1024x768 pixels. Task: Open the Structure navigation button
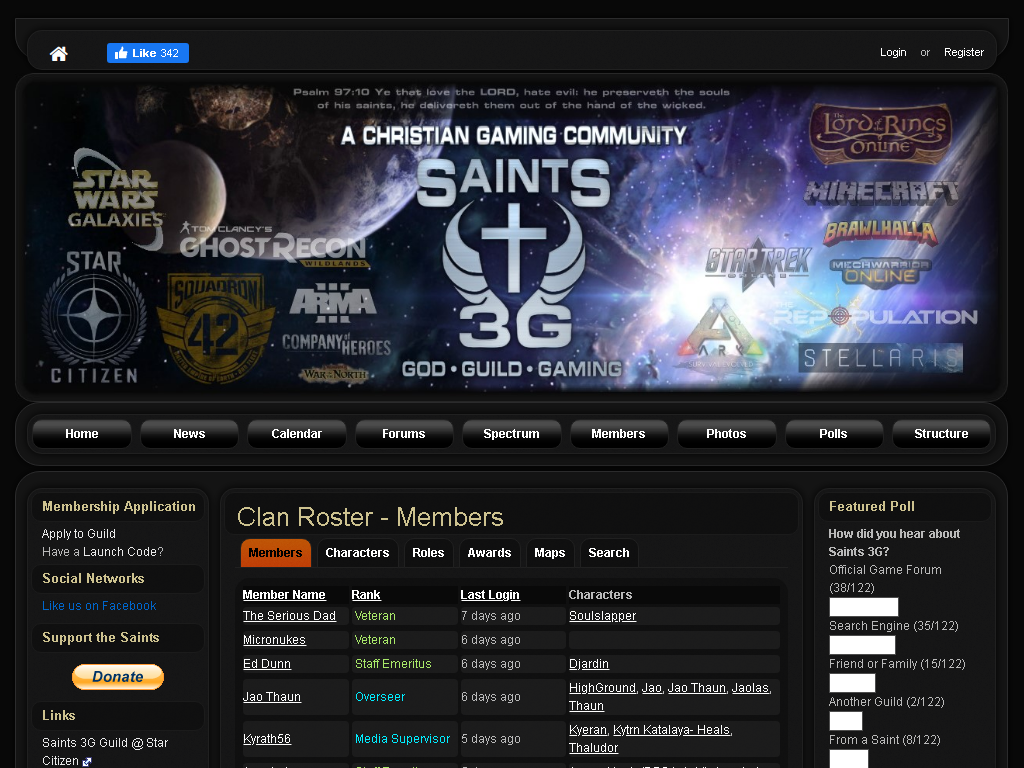(941, 434)
